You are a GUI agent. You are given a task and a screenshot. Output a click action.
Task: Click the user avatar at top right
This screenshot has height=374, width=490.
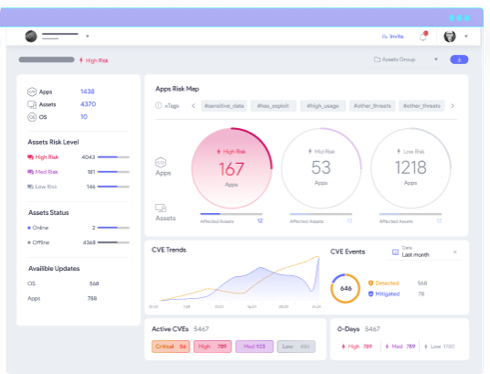point(450,36)
